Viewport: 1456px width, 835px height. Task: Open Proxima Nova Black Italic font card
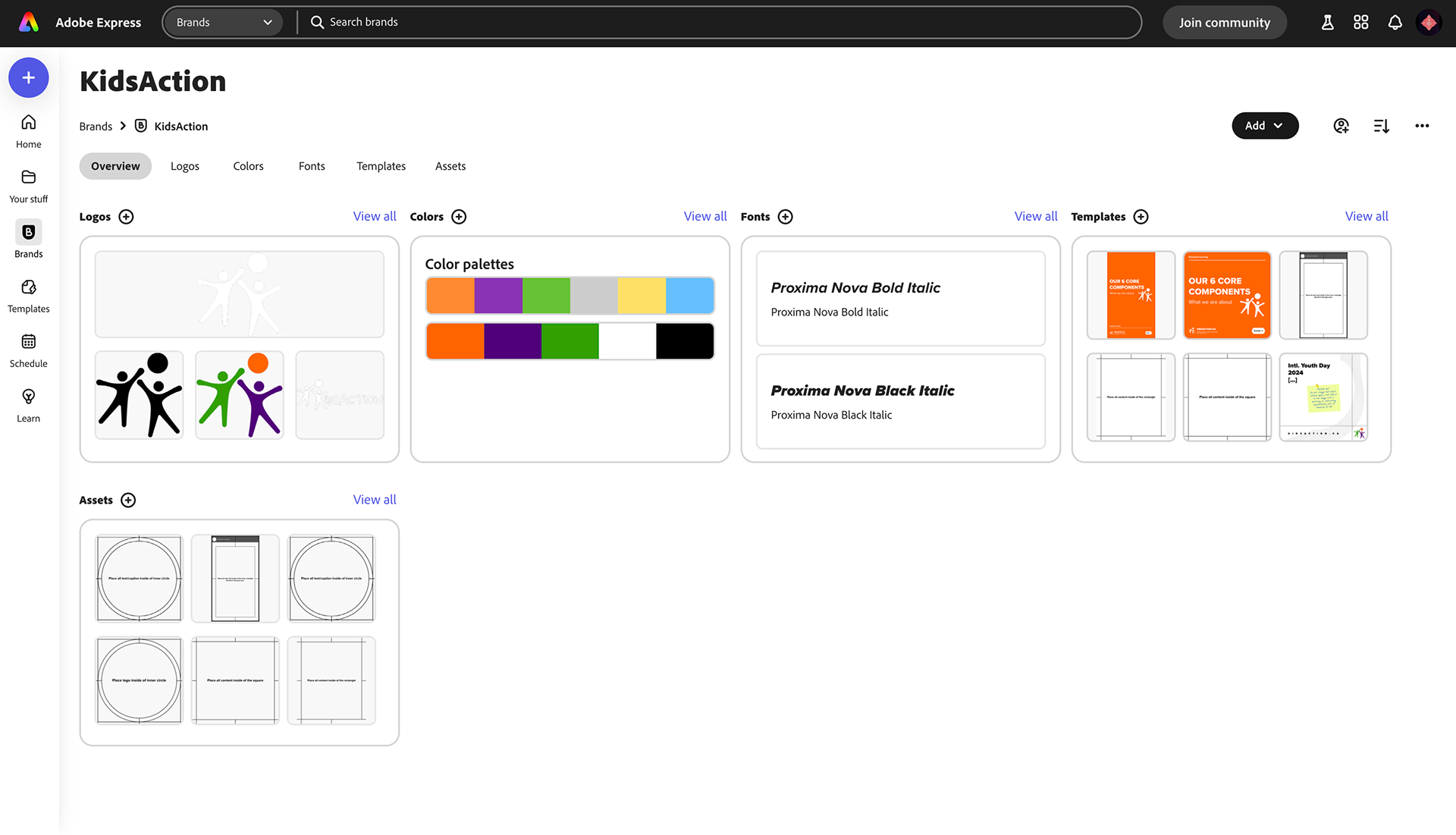click(901, 401)
